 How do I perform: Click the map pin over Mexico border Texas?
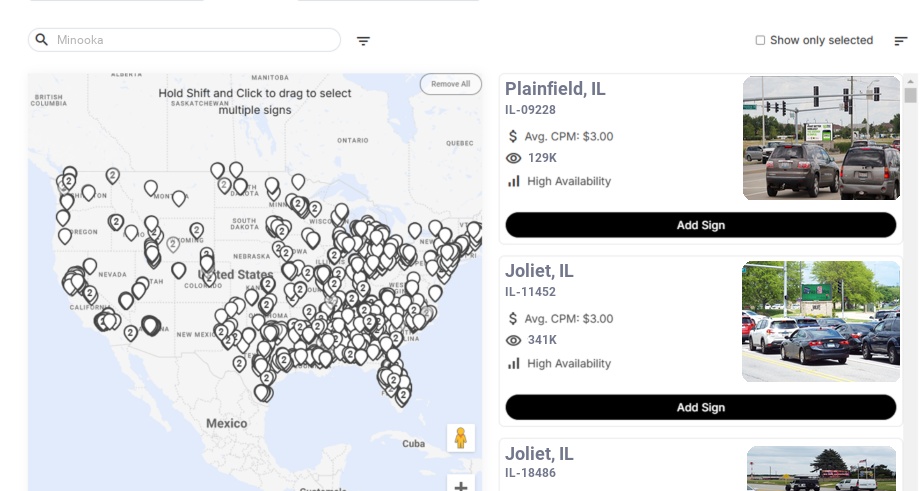coord(261,390)
